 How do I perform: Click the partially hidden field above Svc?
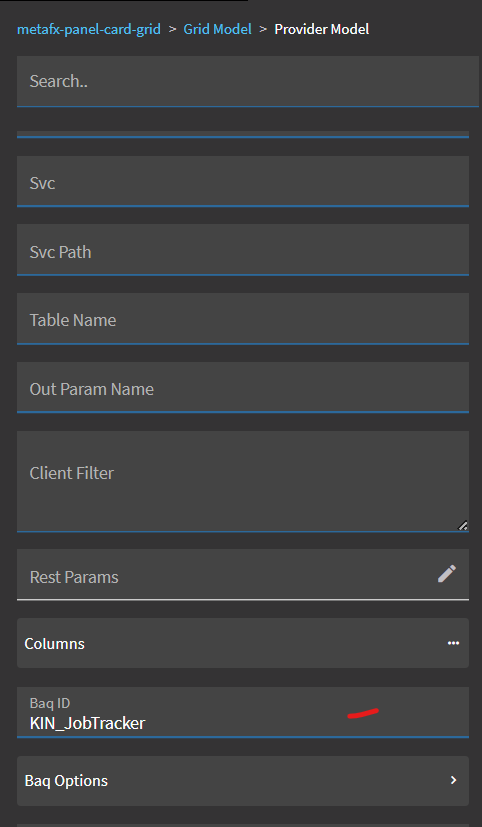[243, 134]
